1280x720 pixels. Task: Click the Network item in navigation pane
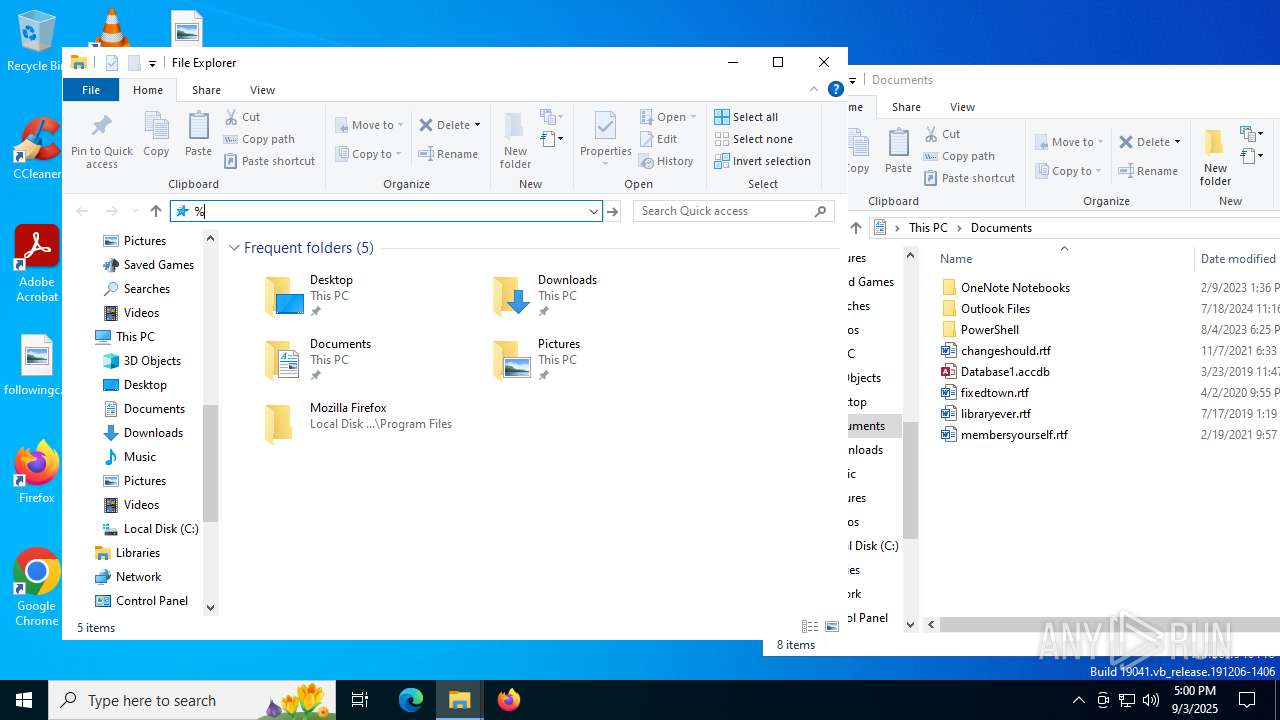pyautogui.click(x=128, y=577)
